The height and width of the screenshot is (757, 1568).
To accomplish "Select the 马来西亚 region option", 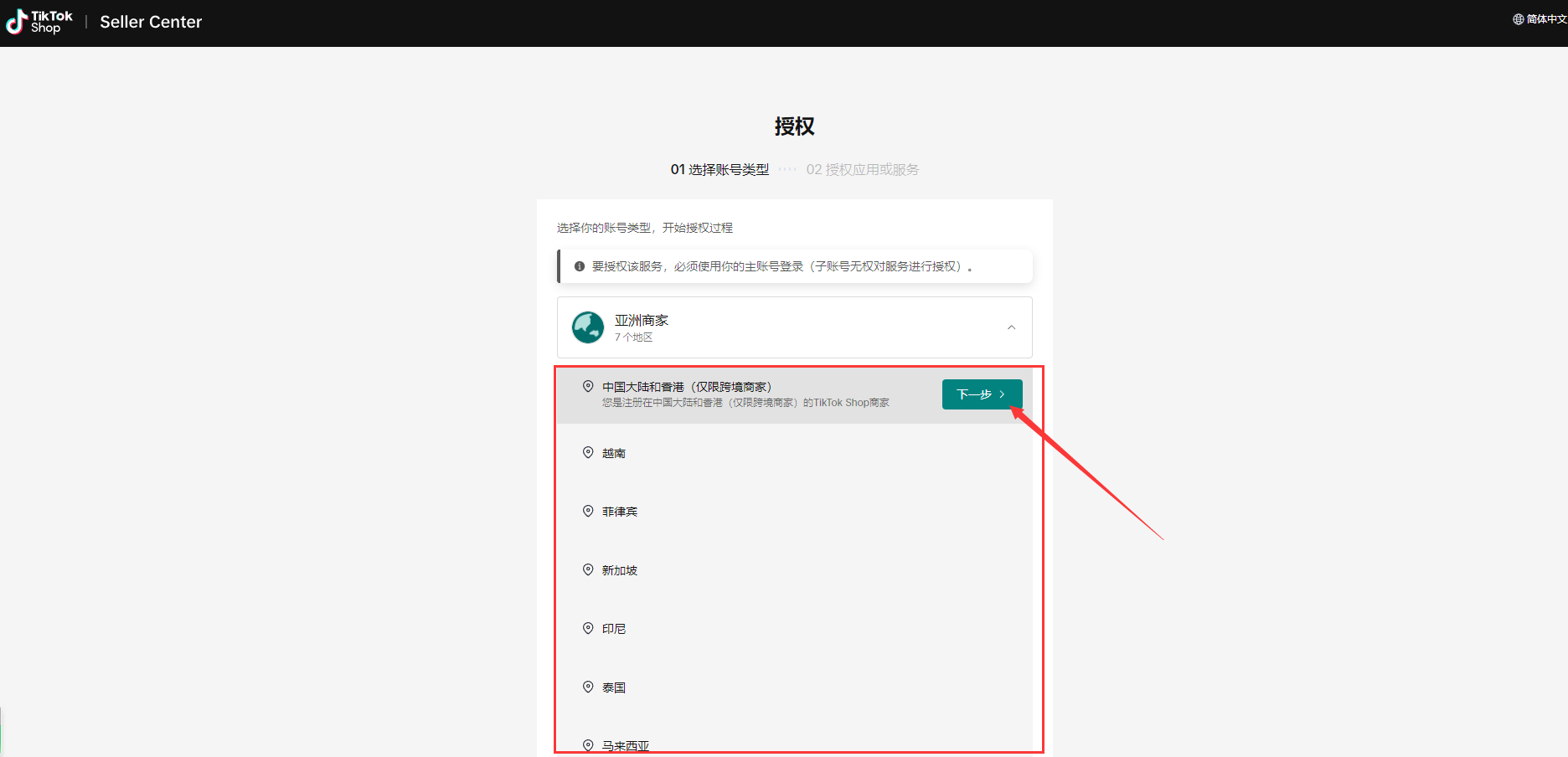I will pos(626,745).
